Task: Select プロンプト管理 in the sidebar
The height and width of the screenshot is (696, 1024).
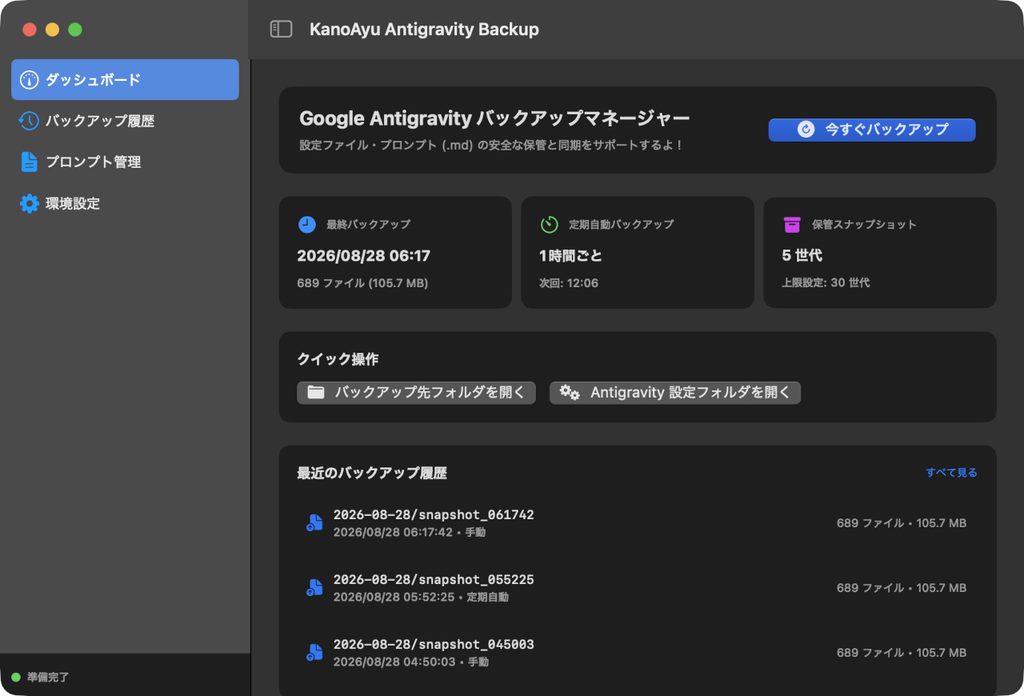Action: tap(125, 162)
